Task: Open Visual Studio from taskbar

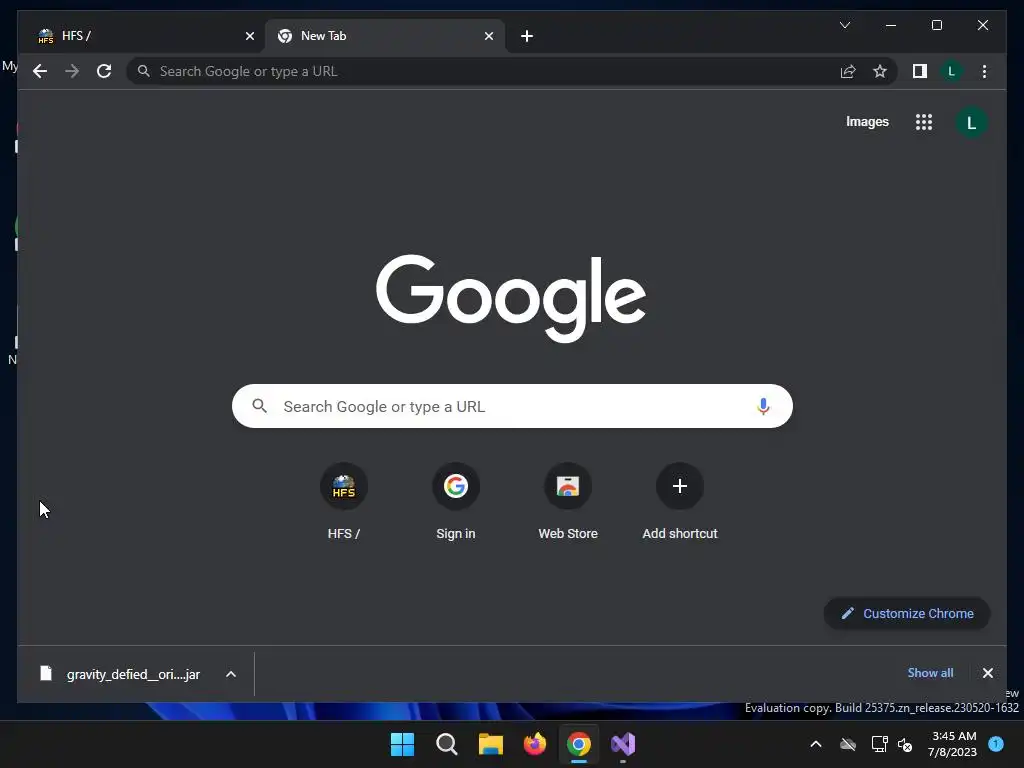Action: pyautogui.click(x=623, y=744)
